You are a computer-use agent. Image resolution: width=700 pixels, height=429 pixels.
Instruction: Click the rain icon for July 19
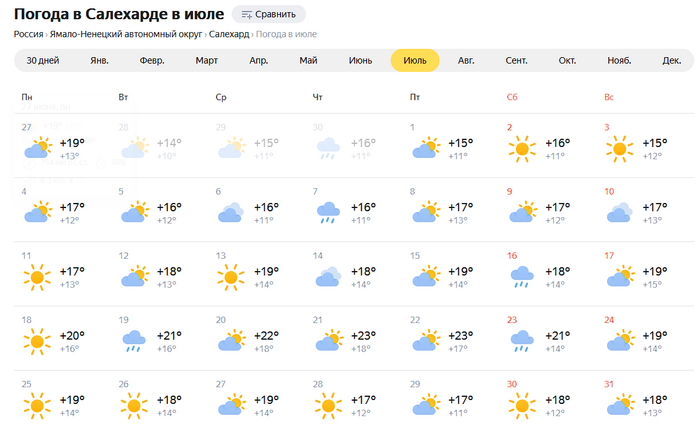[x=132, y=342]
